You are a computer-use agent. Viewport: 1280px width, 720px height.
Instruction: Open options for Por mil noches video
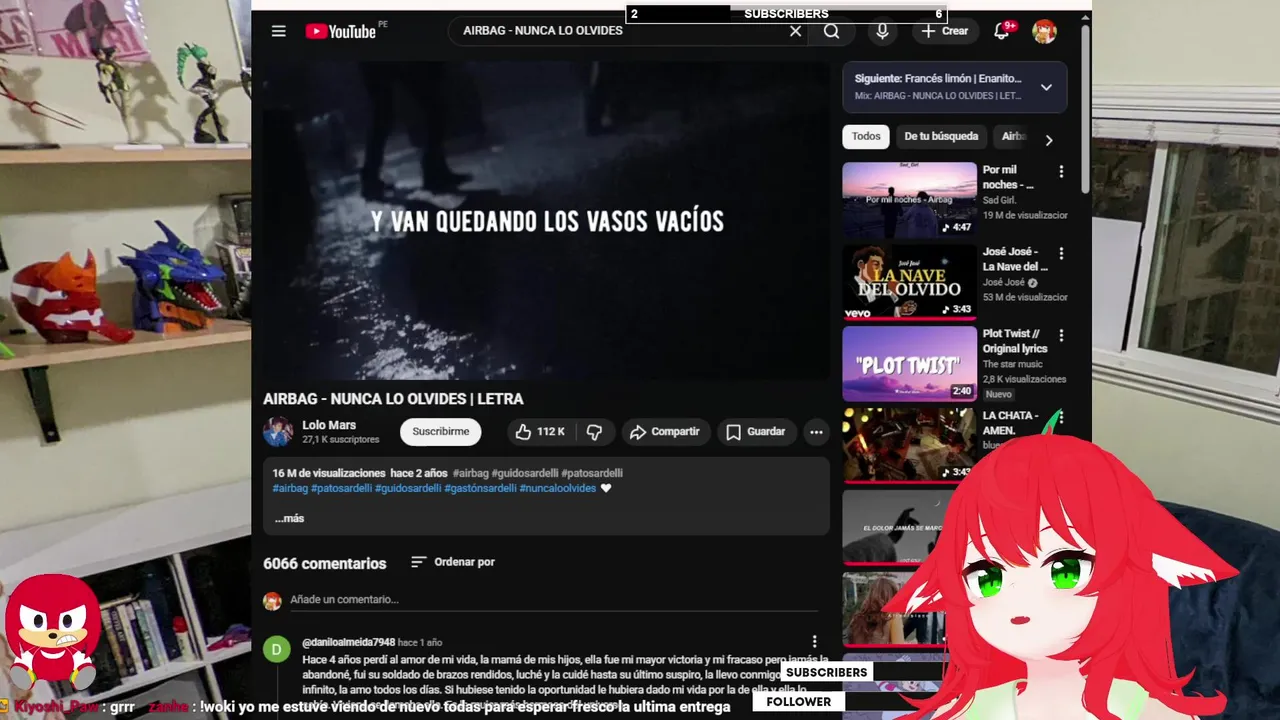[1061, 171]
